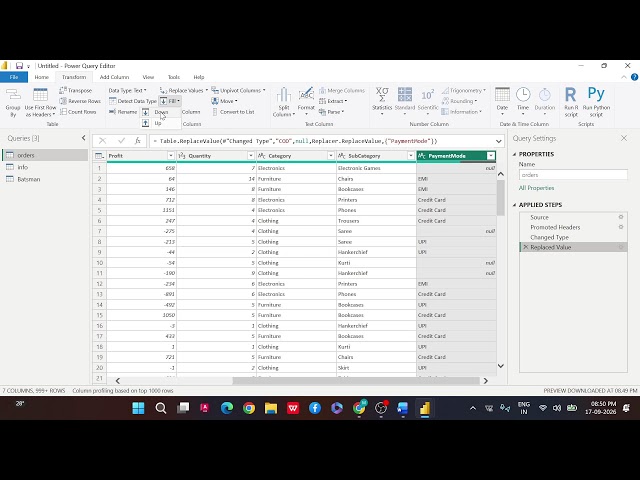Viewport: 640px width, 480px height.
Task: Open Data Type Text dropdown
Action: [x=127, y=90]
